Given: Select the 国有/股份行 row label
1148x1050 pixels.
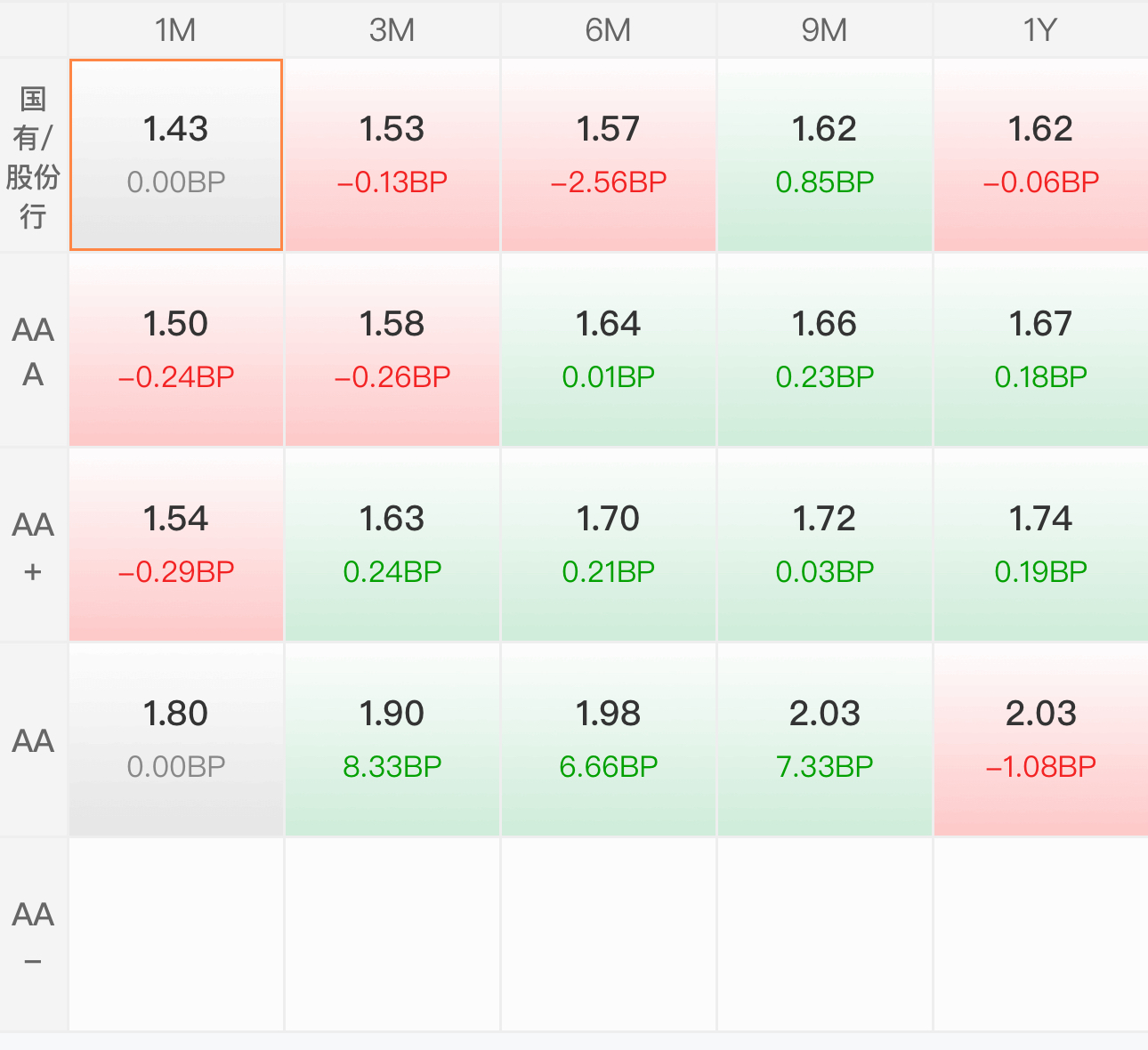Looking at the screenshot, I should pos(34,156).
